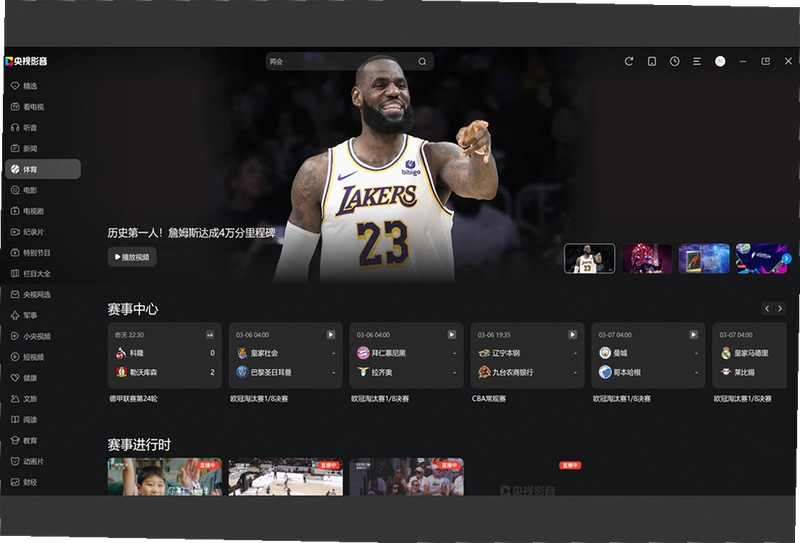Advance banner thumbnails with blue arrow
The width and height of the screenshot is (800, 543).
787,259
